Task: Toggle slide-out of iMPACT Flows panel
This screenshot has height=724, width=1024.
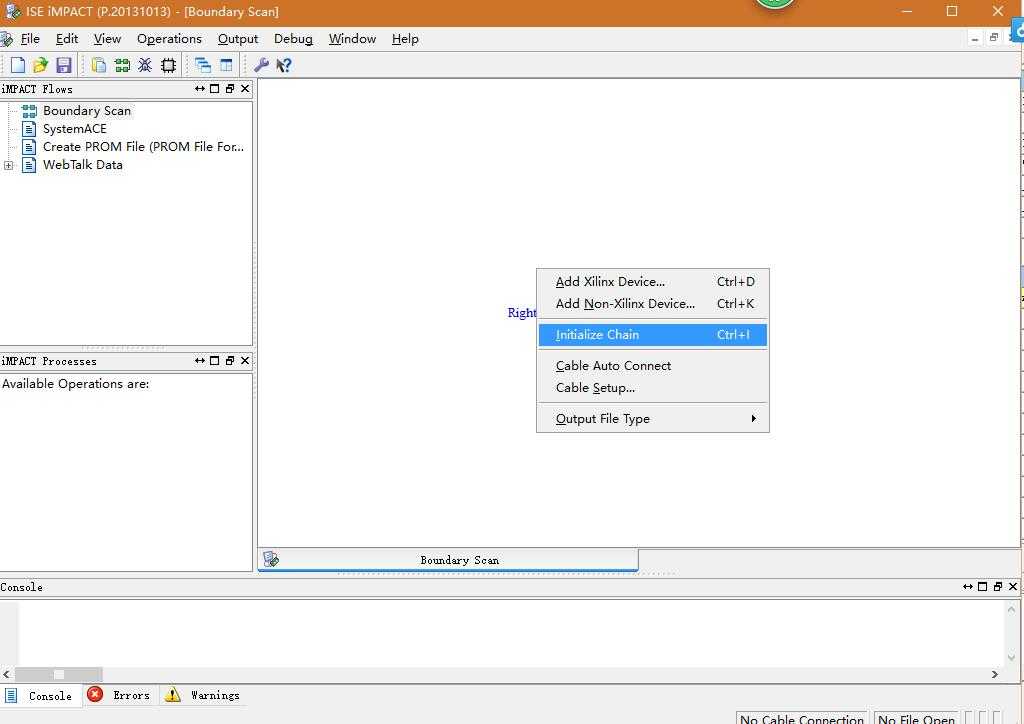Action: [x=200, y=89]
